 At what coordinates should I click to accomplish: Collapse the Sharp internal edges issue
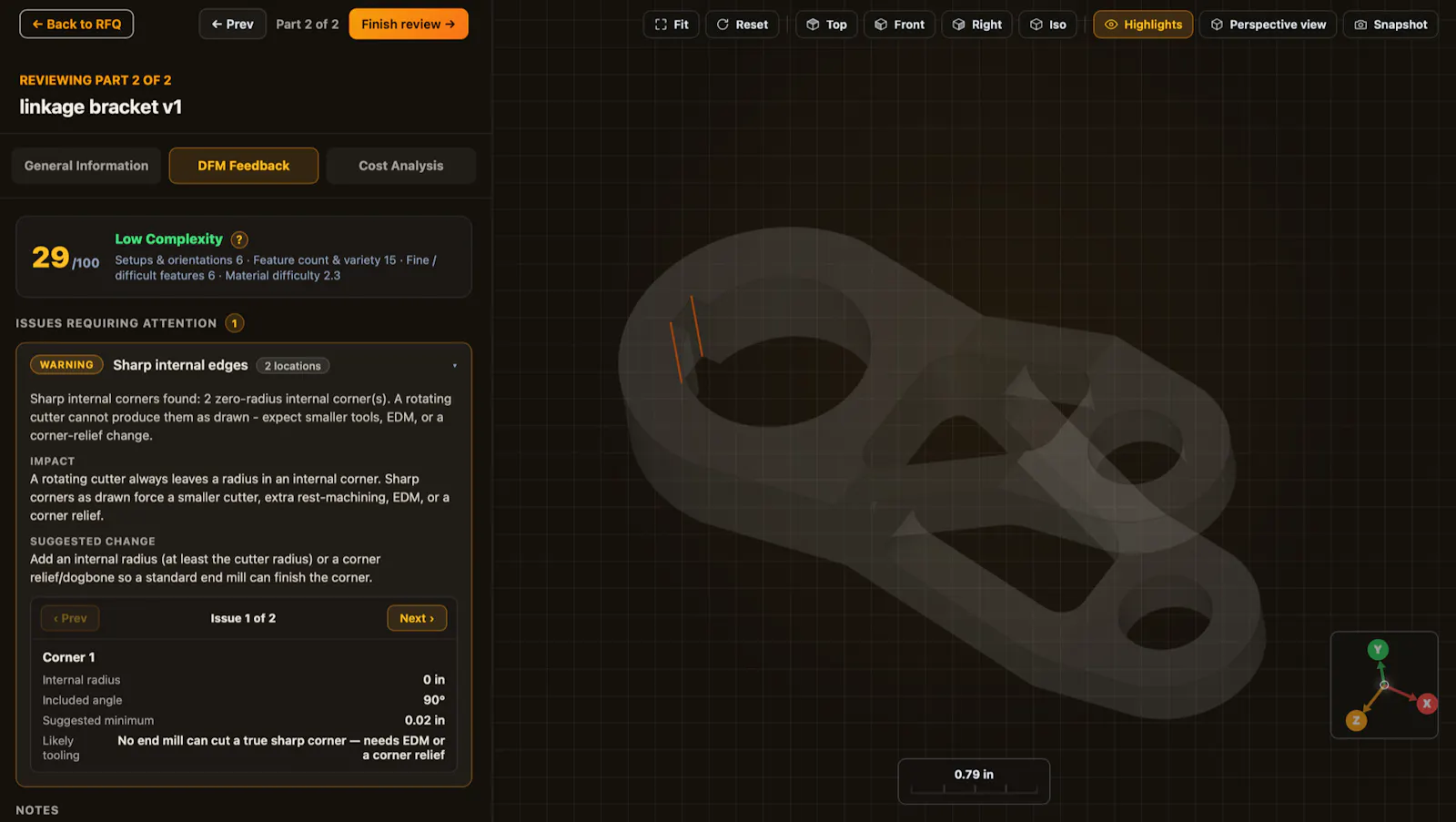tap(454, 366)
